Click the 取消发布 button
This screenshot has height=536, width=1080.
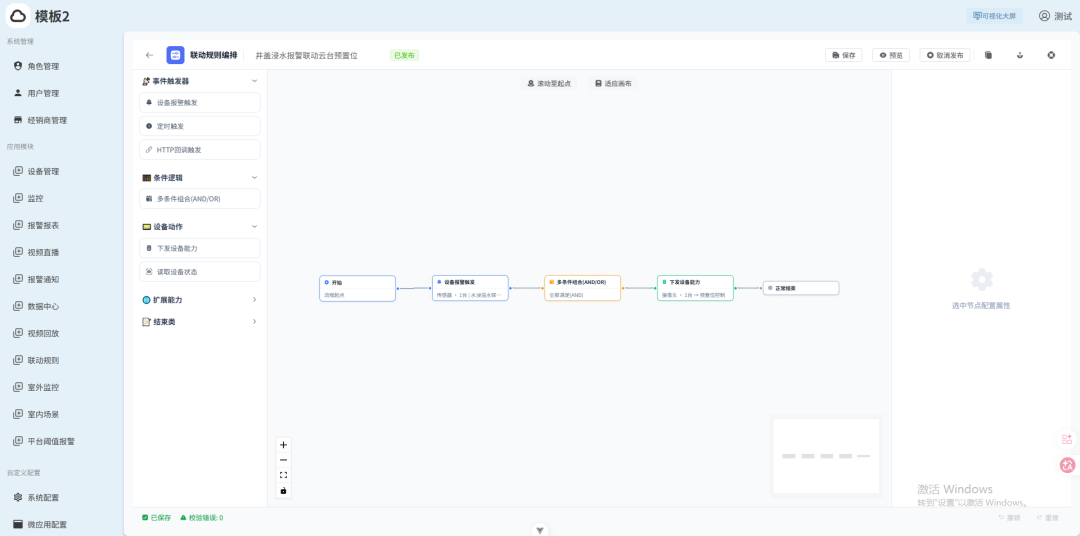[x=945, y=55]
